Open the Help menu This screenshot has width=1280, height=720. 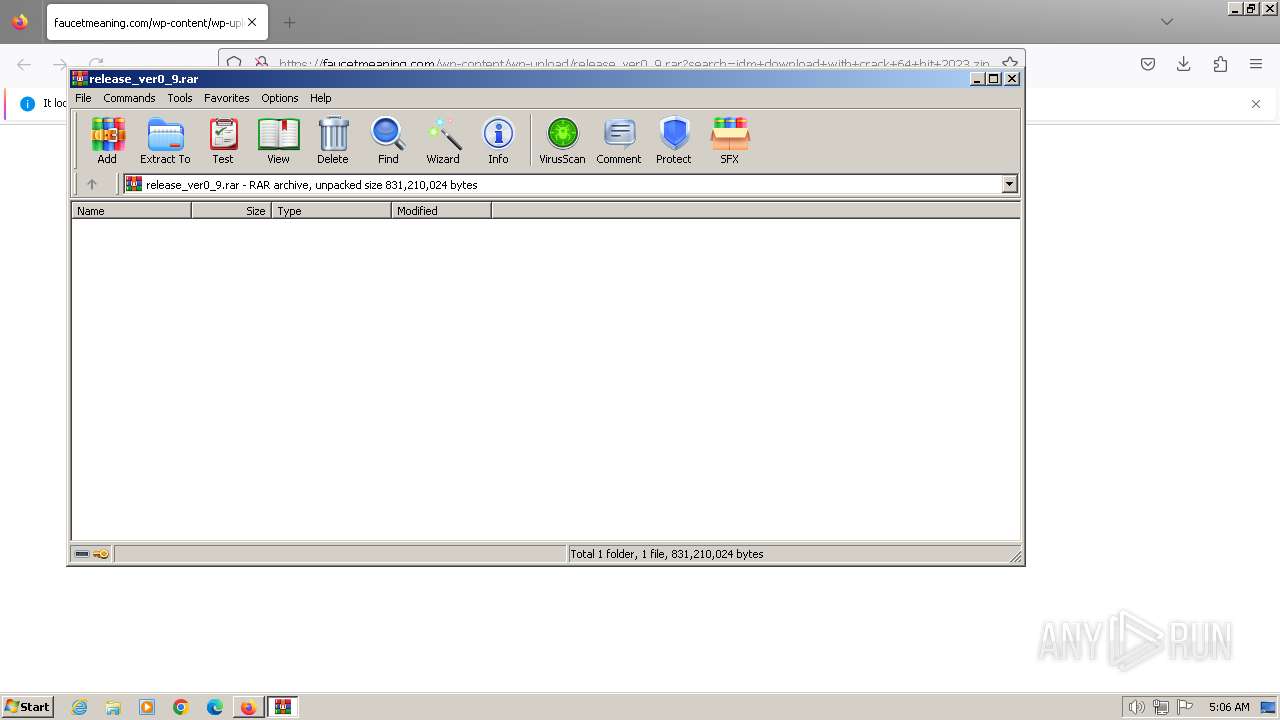321,98
